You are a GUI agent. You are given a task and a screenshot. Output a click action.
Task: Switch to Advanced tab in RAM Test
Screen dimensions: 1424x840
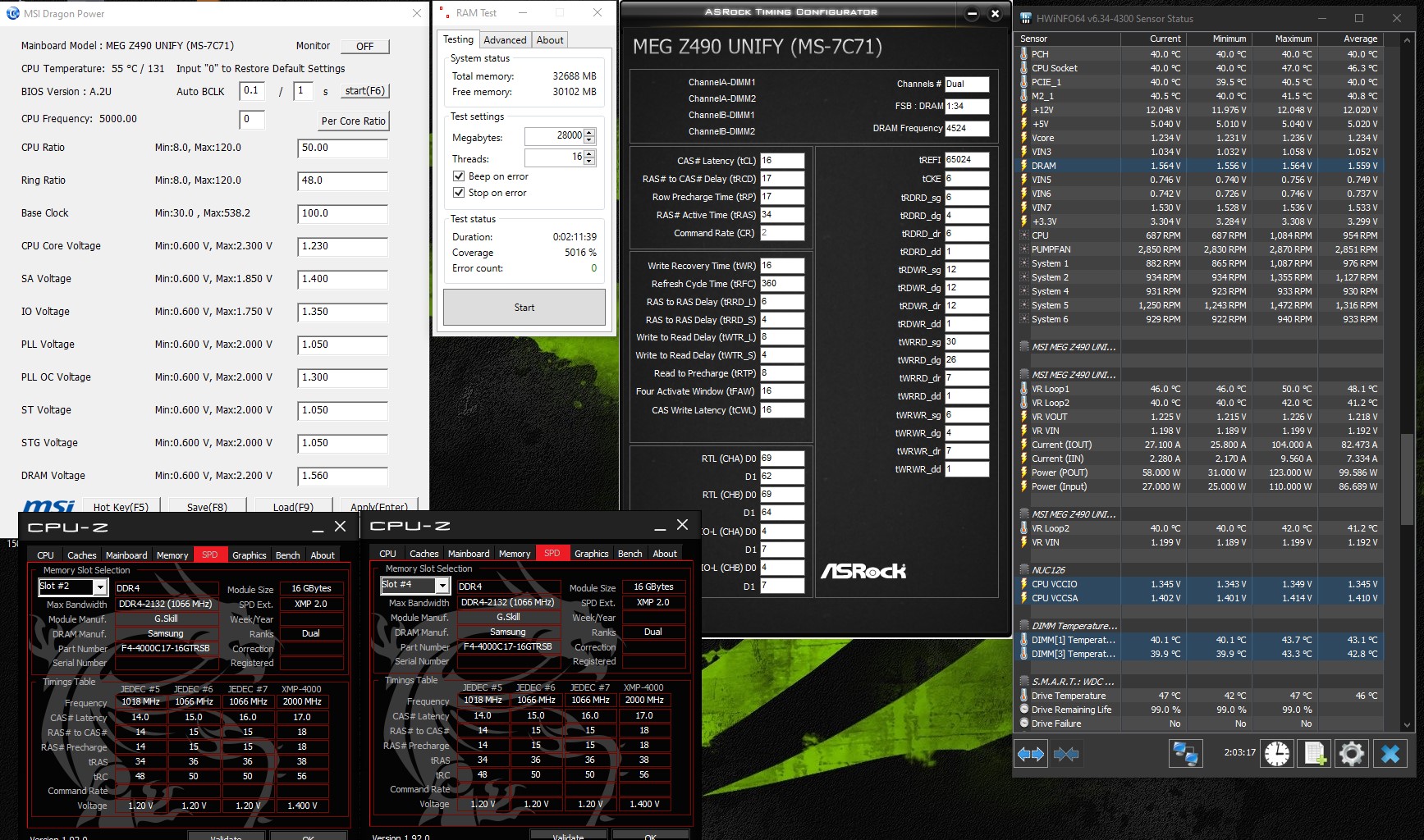(505, 40)
